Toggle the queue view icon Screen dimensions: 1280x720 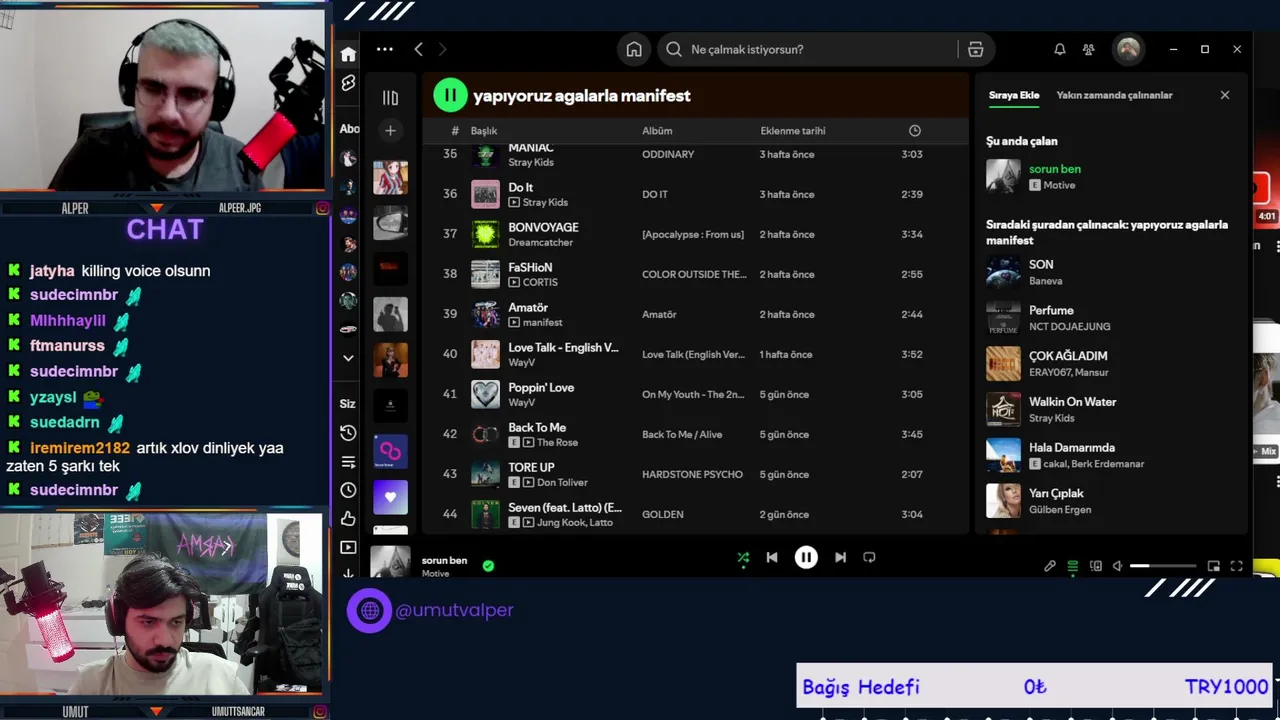point(1073,566)
